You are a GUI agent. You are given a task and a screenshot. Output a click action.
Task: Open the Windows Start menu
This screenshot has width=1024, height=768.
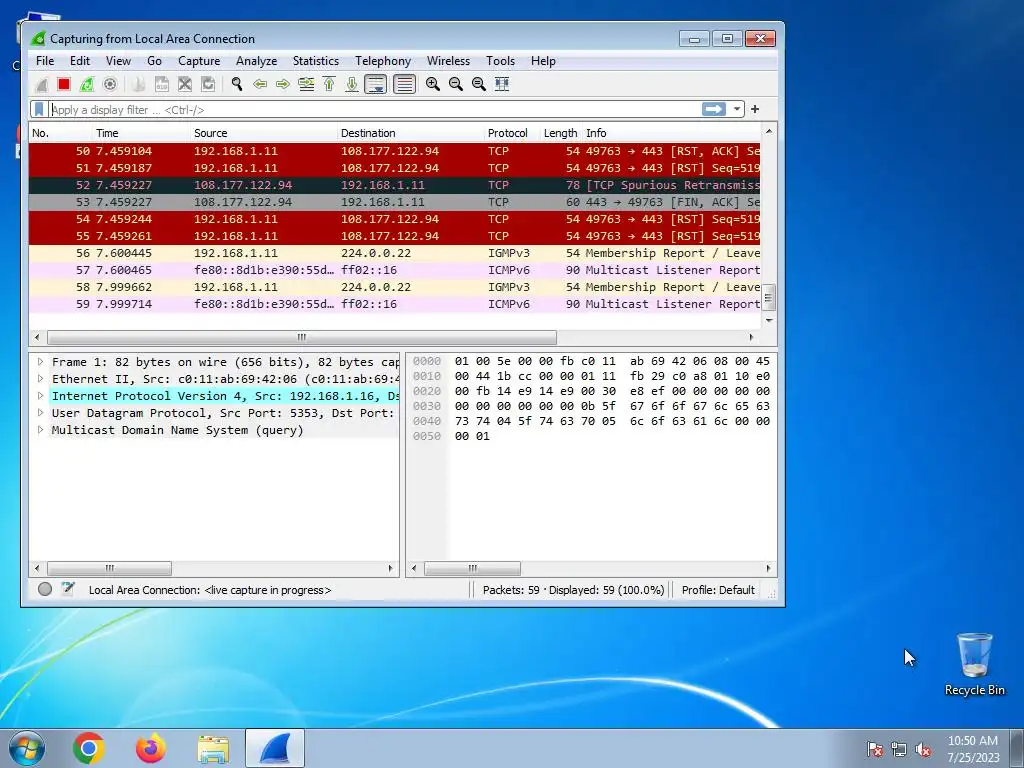coord(27,748)
